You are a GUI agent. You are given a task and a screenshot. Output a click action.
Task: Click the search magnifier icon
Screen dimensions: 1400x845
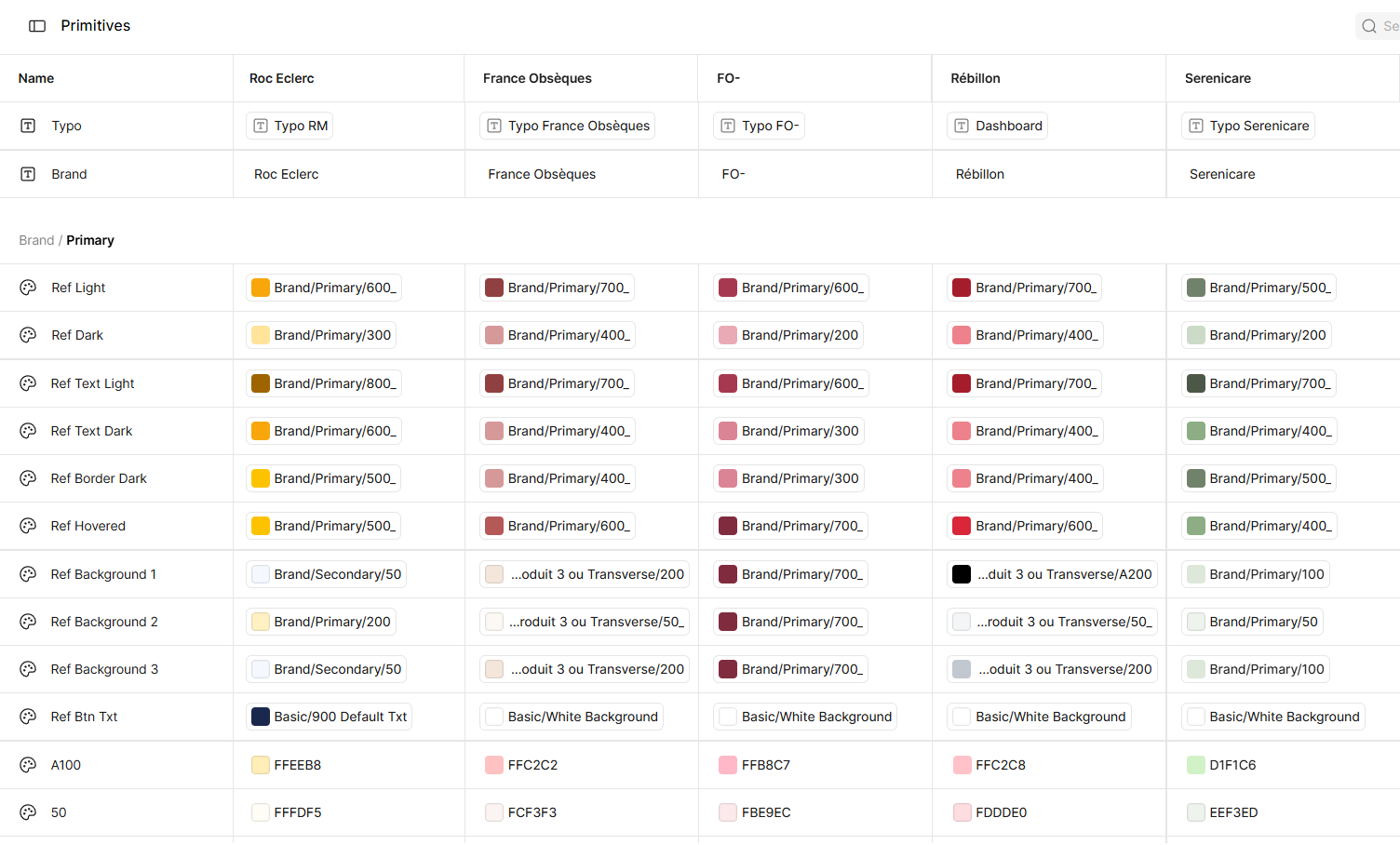(x=1369, y=26)
